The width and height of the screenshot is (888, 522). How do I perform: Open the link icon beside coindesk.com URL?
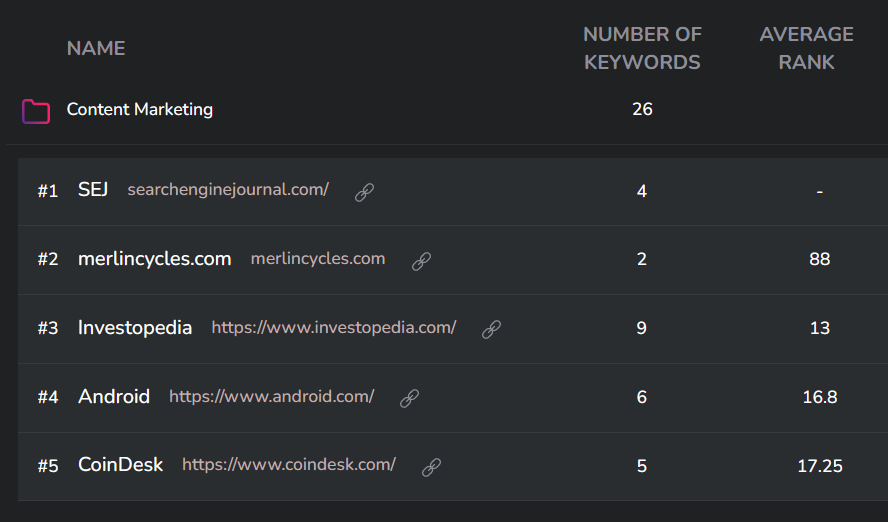[x=432, y=467]
